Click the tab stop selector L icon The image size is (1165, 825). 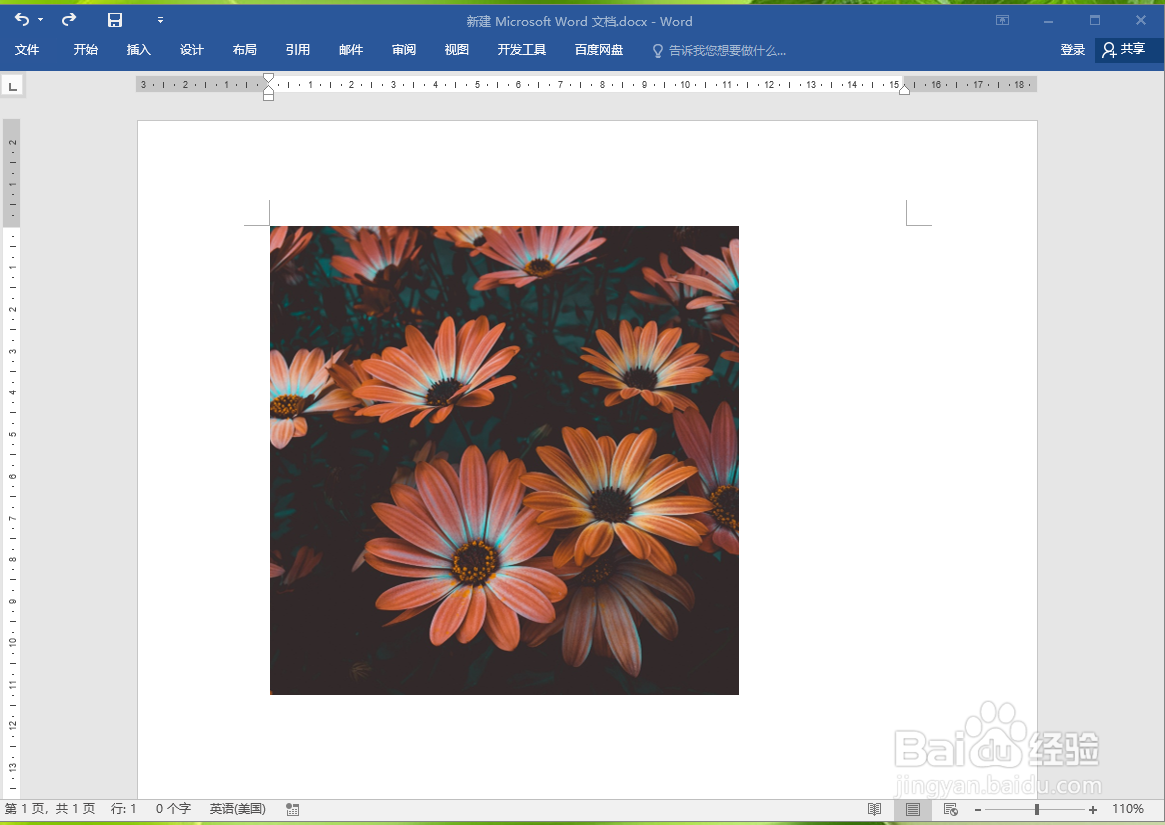(12, 86)
